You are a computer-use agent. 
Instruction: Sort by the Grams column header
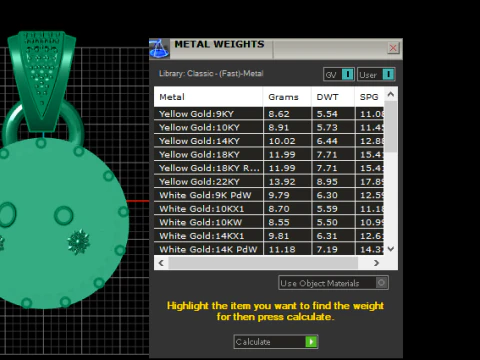point(287,97)
